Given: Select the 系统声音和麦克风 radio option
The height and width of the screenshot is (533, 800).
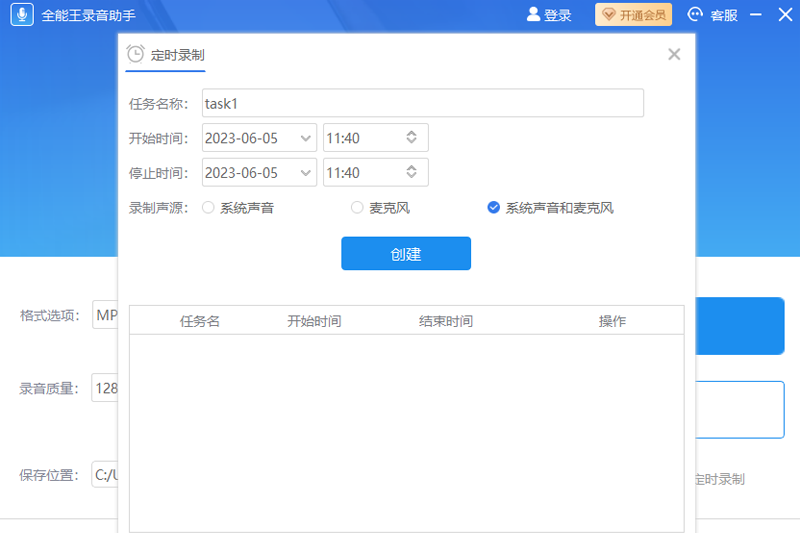Looking at the screenshot, I should [x=493, y=208].
